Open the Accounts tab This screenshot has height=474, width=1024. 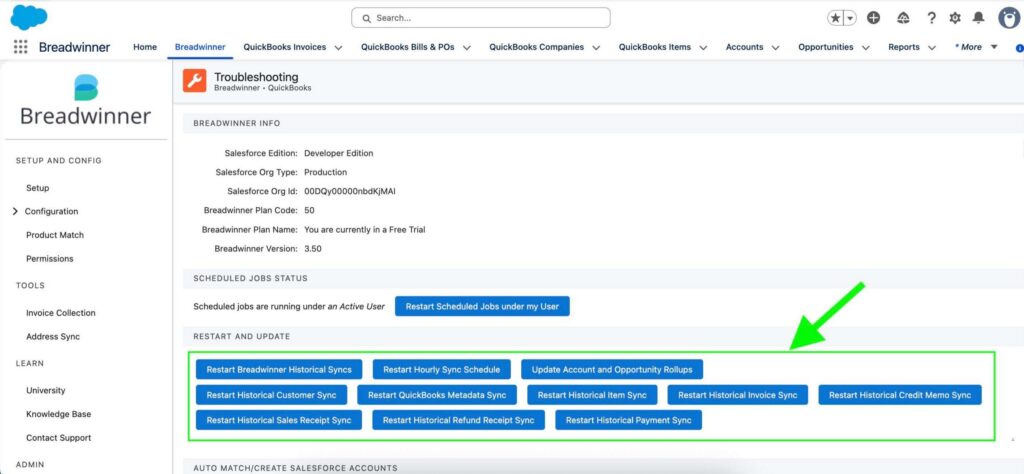coord(744,47)
